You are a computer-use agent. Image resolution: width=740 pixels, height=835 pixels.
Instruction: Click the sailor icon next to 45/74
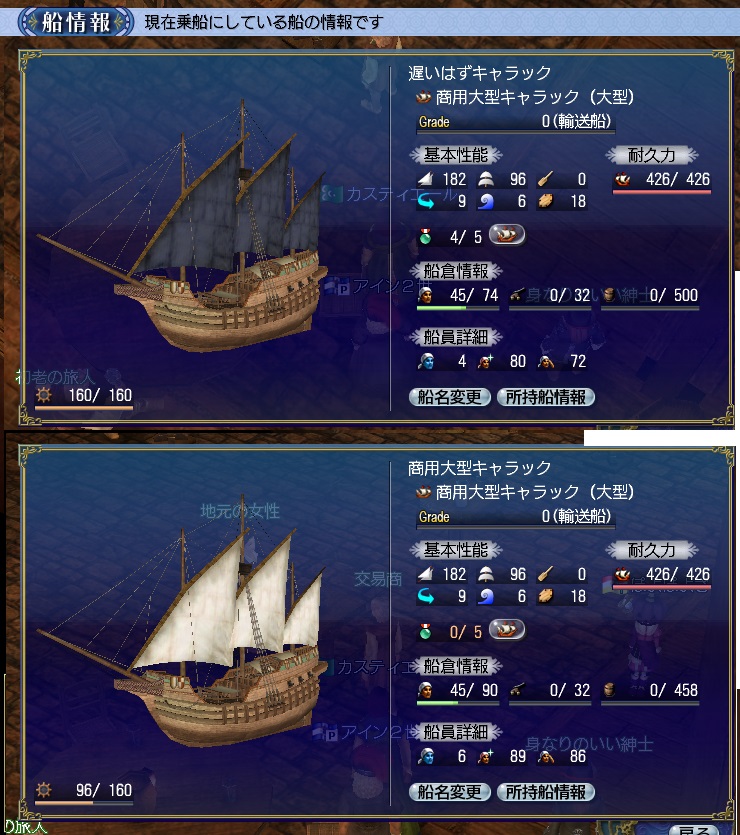[425, 294]
